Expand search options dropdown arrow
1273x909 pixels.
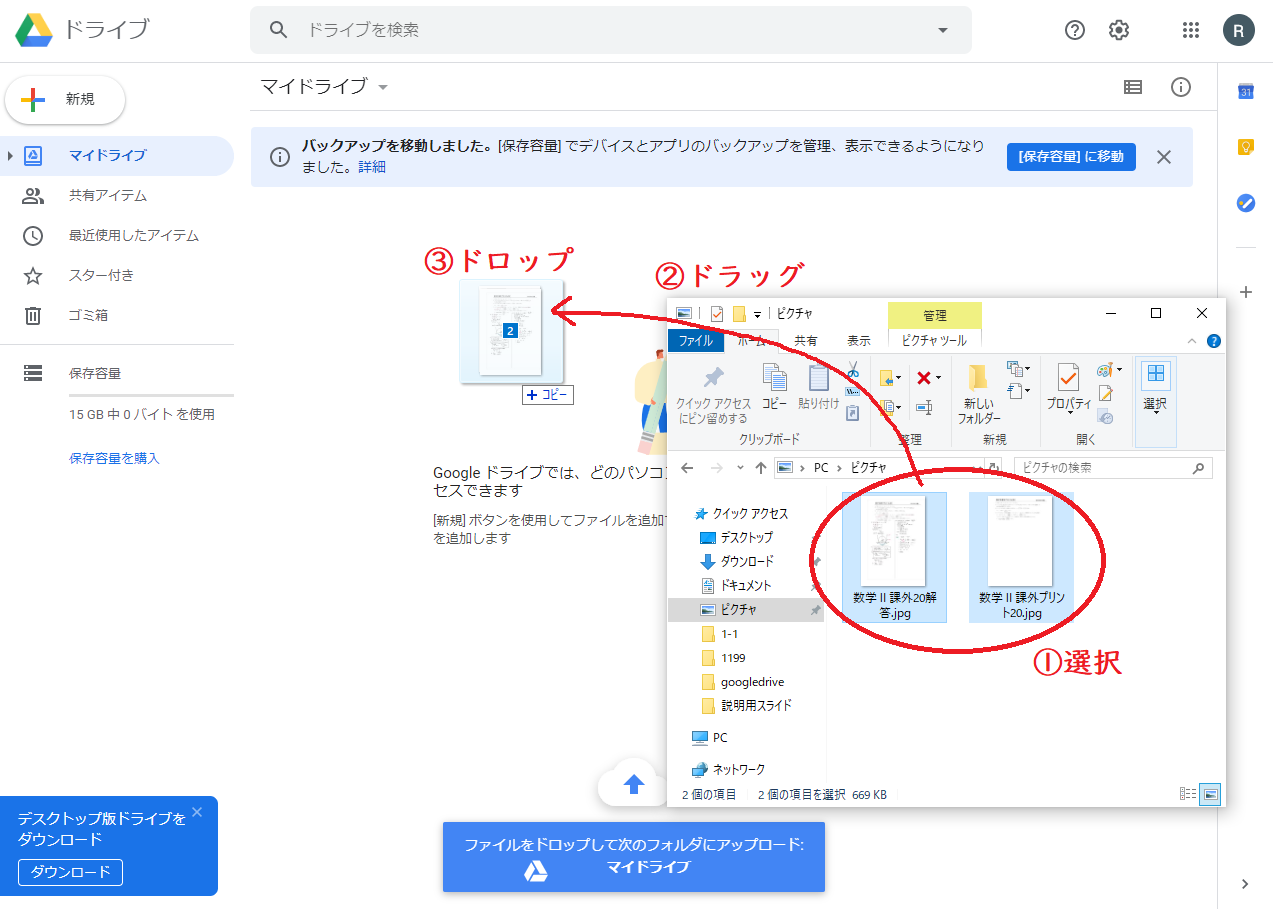942,30
